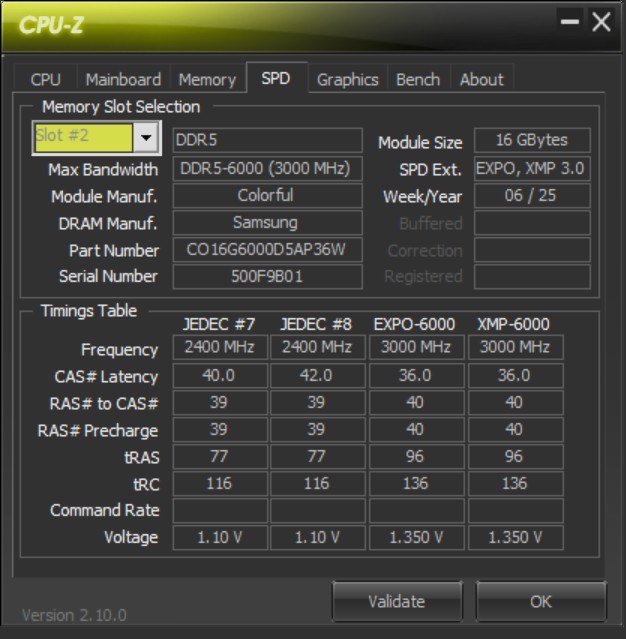Minimize the CPU-Z window
The height and width of the screenshot is (639, 626).
click(570, 22)
